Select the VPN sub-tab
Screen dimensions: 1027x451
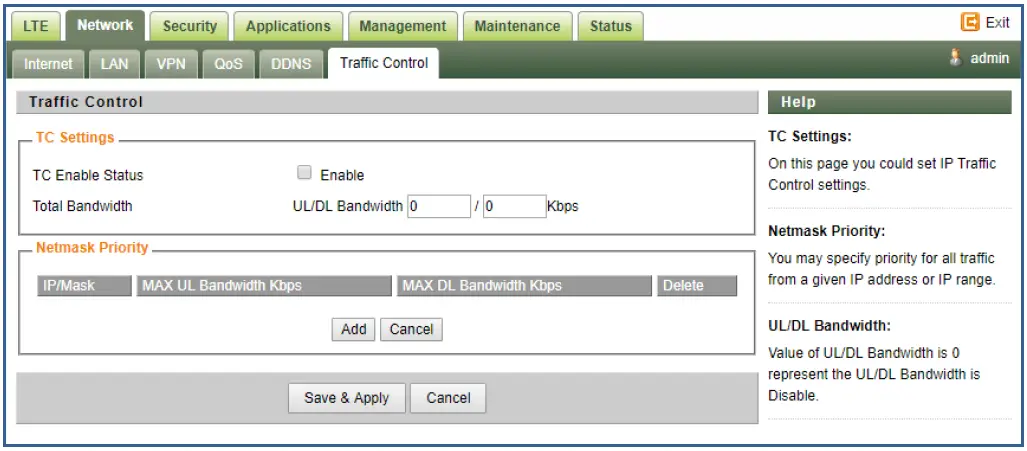tap(171, 64)
